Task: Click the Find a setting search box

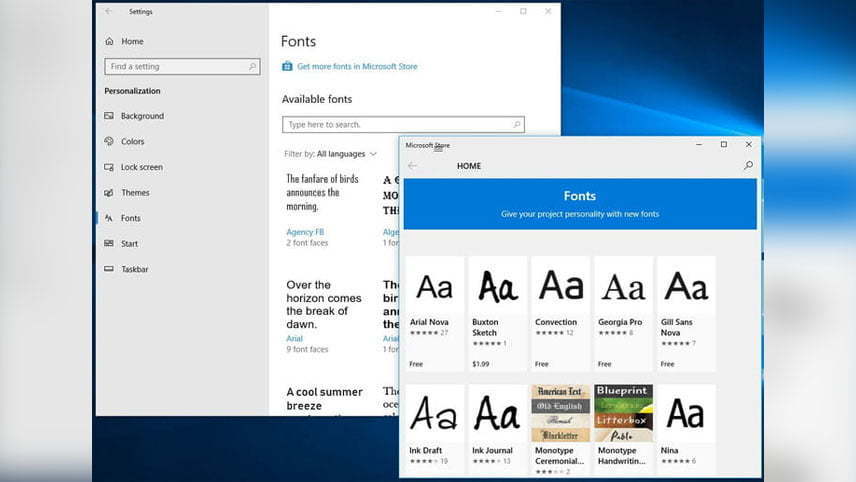Action: point(182,67)
